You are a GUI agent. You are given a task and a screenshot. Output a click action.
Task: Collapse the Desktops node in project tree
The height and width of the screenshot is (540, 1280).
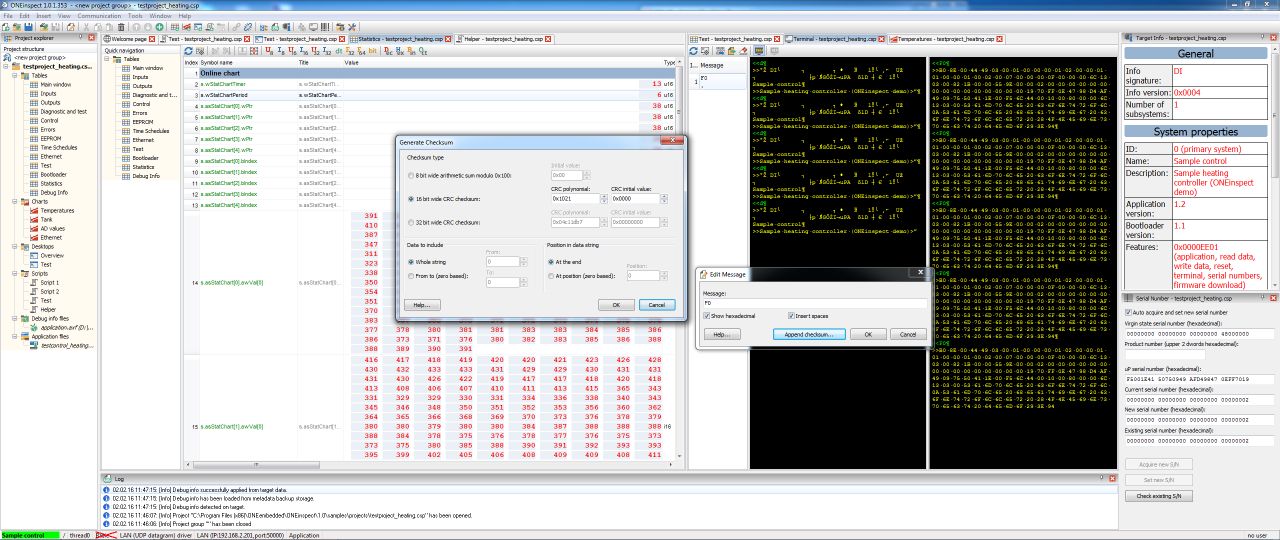coord(14,246)
